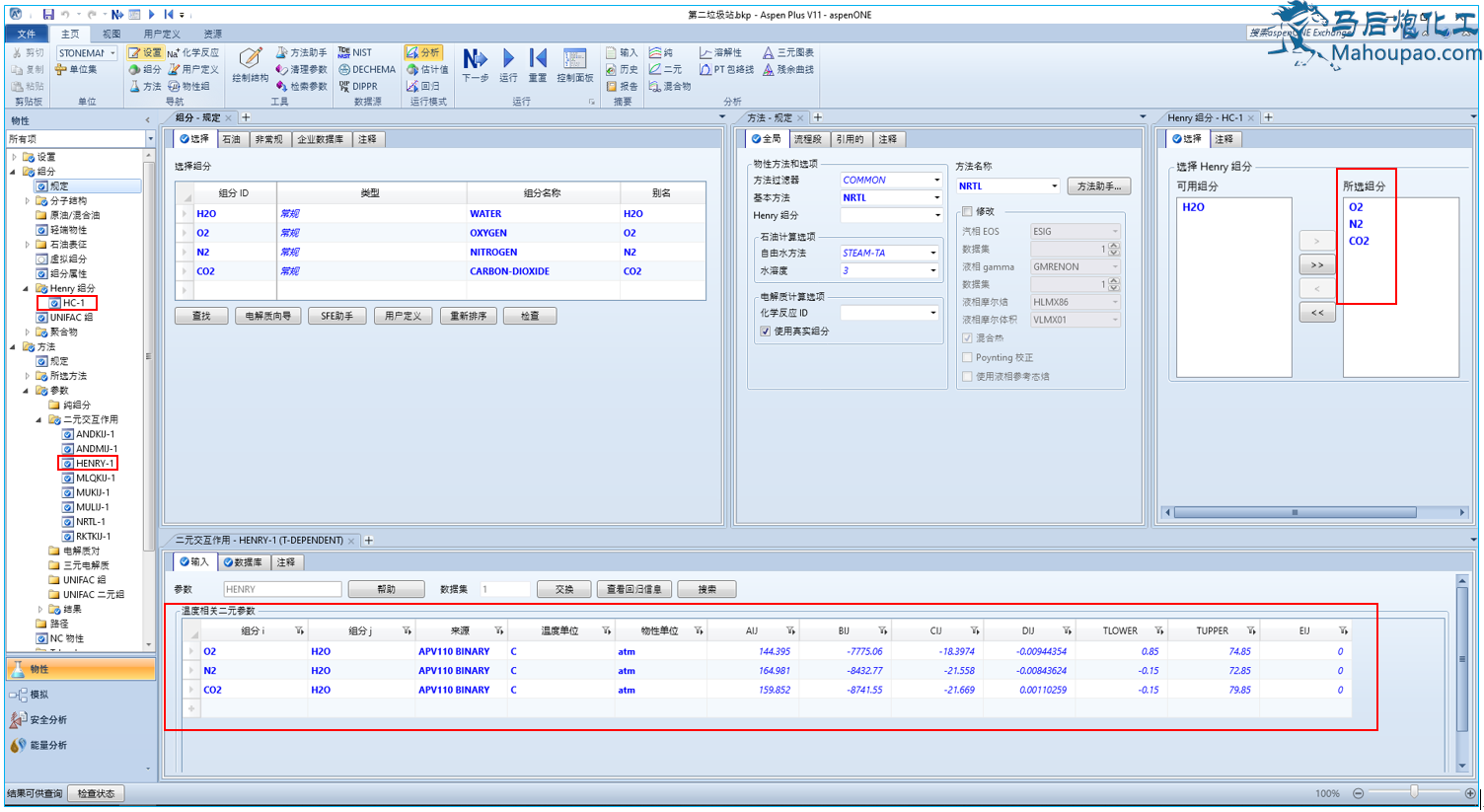Click the 参数 HENRY input field

click(282, 589)
